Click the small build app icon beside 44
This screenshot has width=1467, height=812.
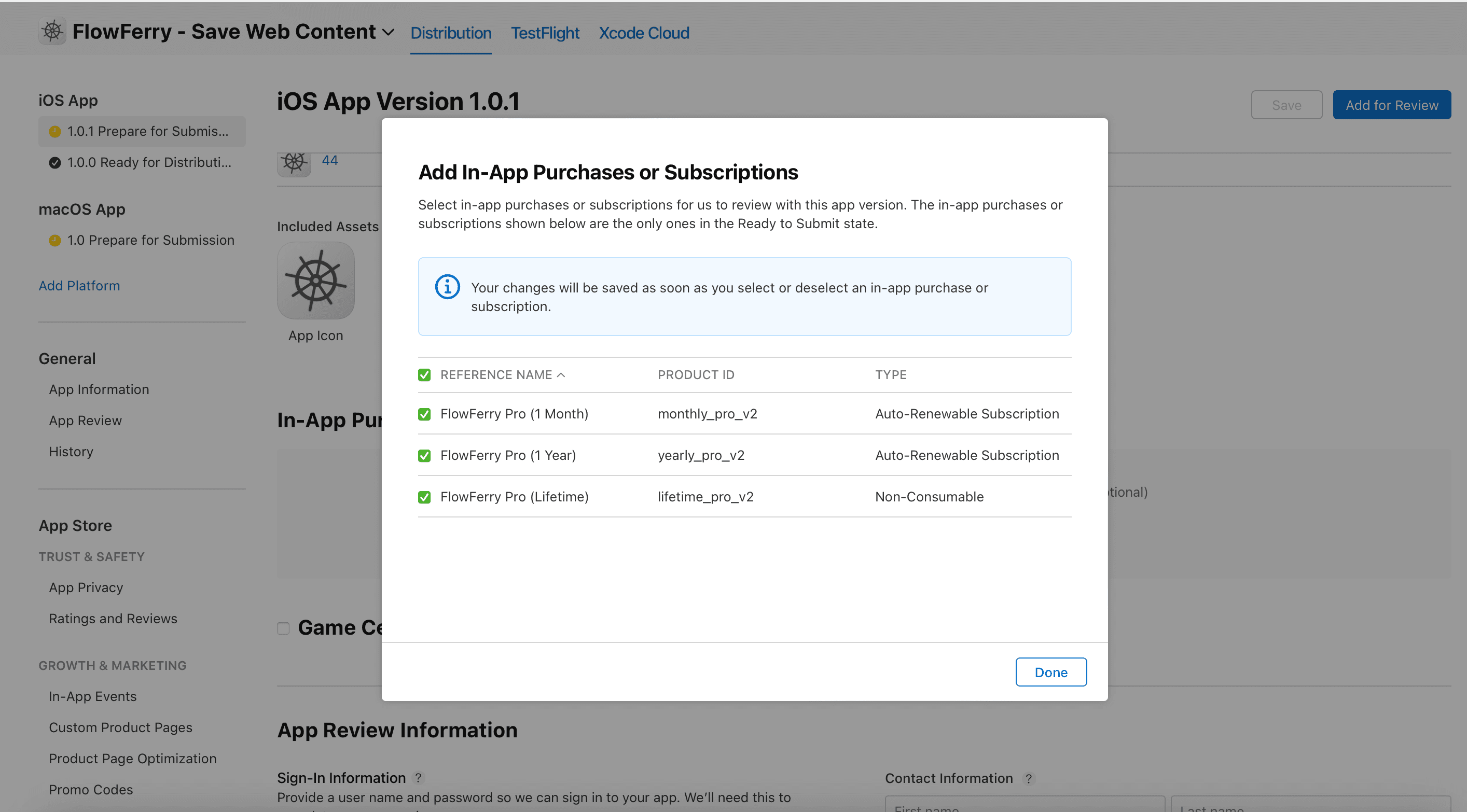294,163
